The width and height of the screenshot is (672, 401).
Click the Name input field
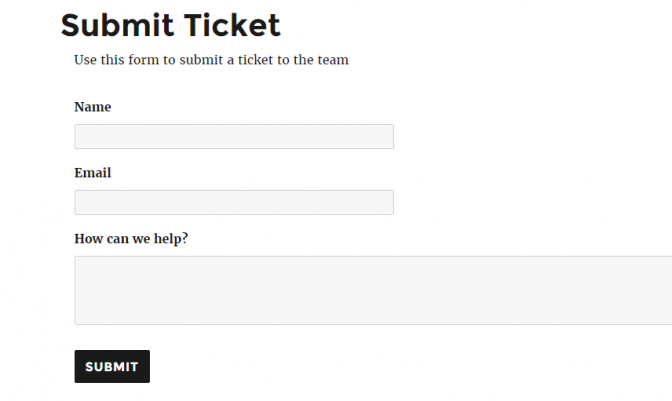click(x=233, y=136)
